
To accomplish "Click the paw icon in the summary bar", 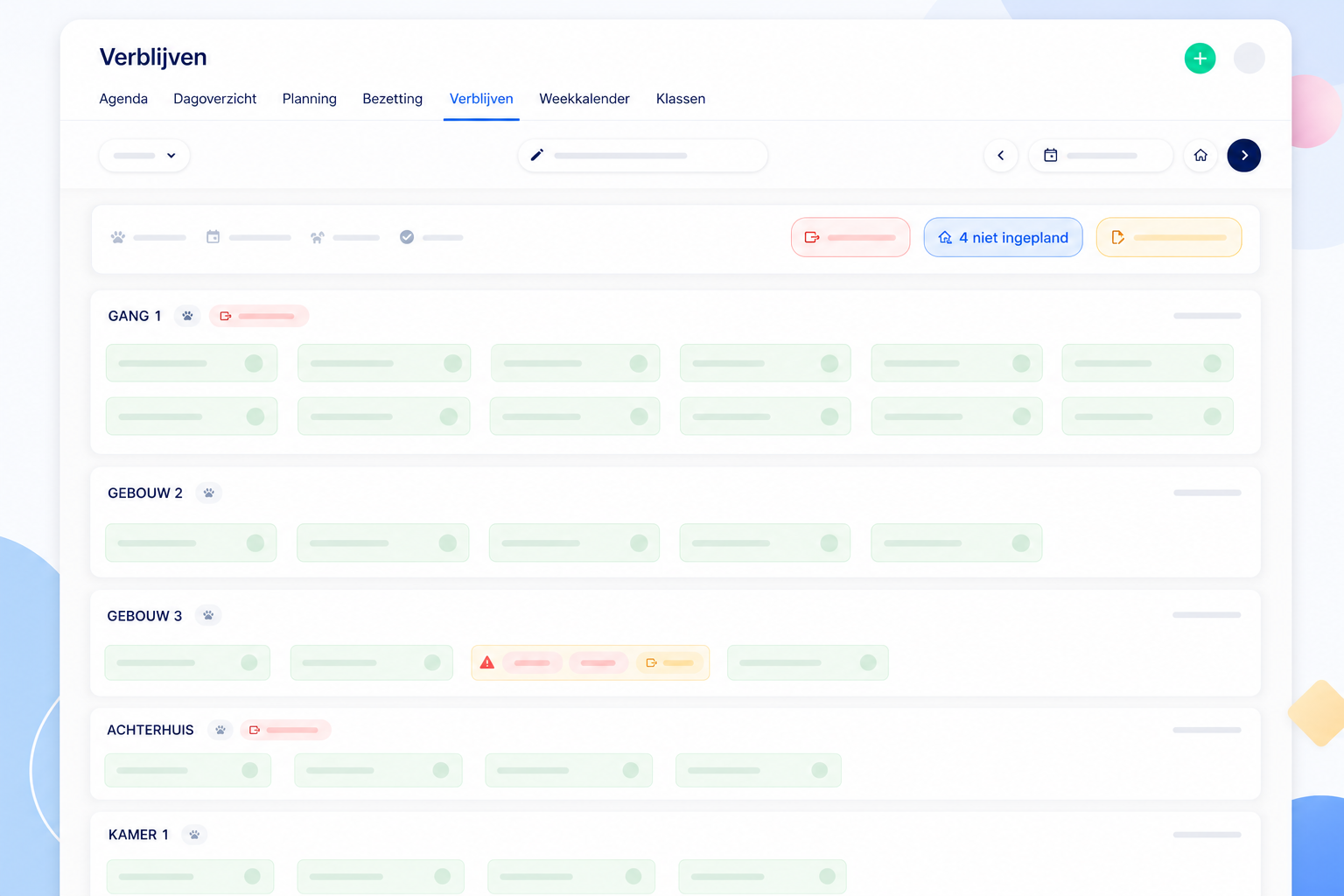I will [x=118, y=237].
